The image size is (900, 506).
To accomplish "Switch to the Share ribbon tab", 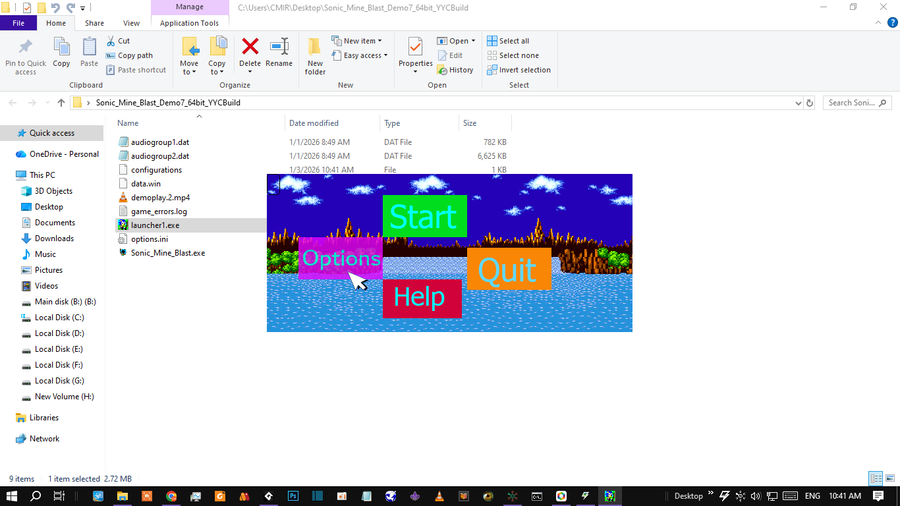I will (94, 23).
